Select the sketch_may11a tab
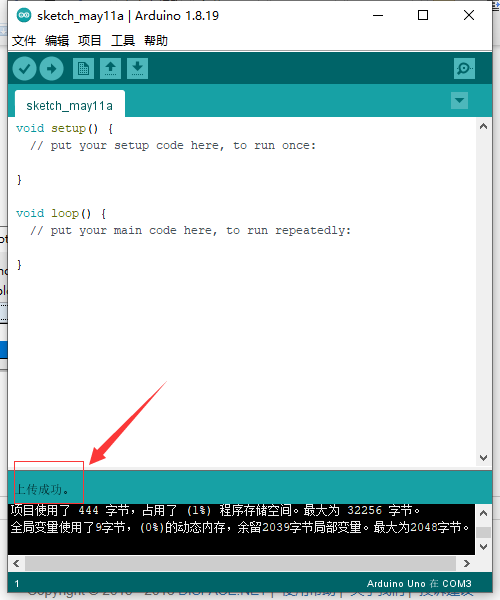 pos(70,104)
